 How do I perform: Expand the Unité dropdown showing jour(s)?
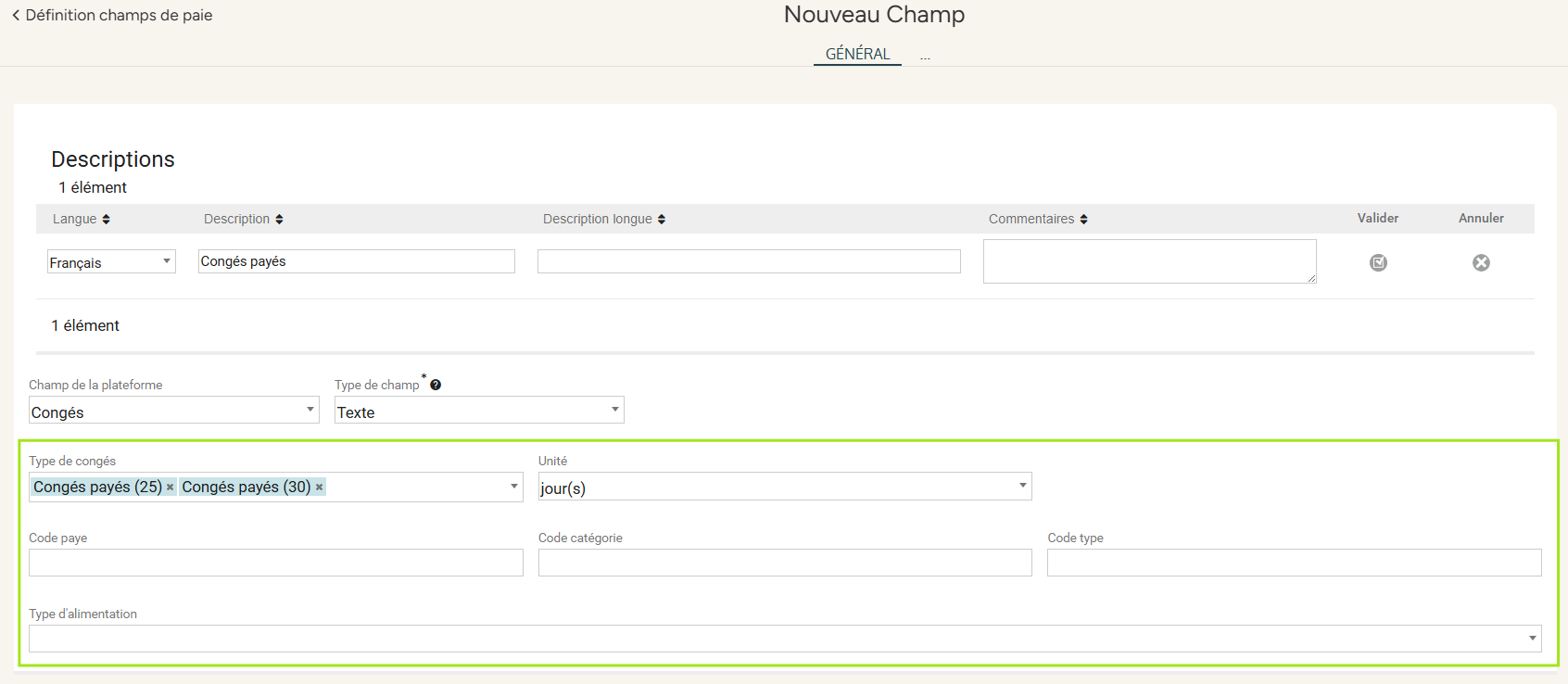tap(784, 488)
